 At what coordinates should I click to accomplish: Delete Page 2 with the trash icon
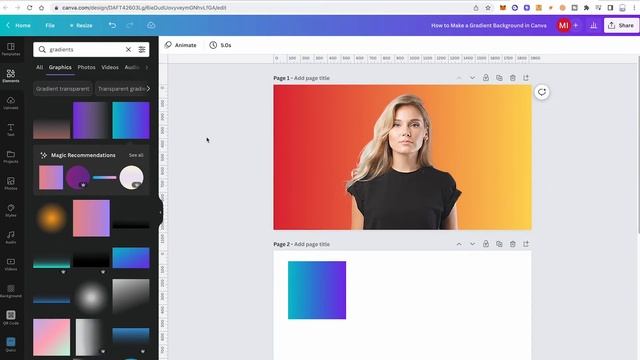(513, 244)
